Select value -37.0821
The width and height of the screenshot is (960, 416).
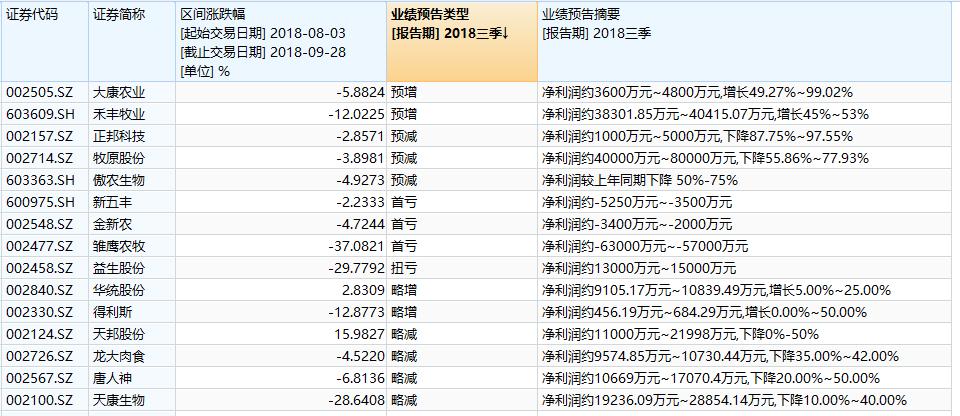[357, 247]
